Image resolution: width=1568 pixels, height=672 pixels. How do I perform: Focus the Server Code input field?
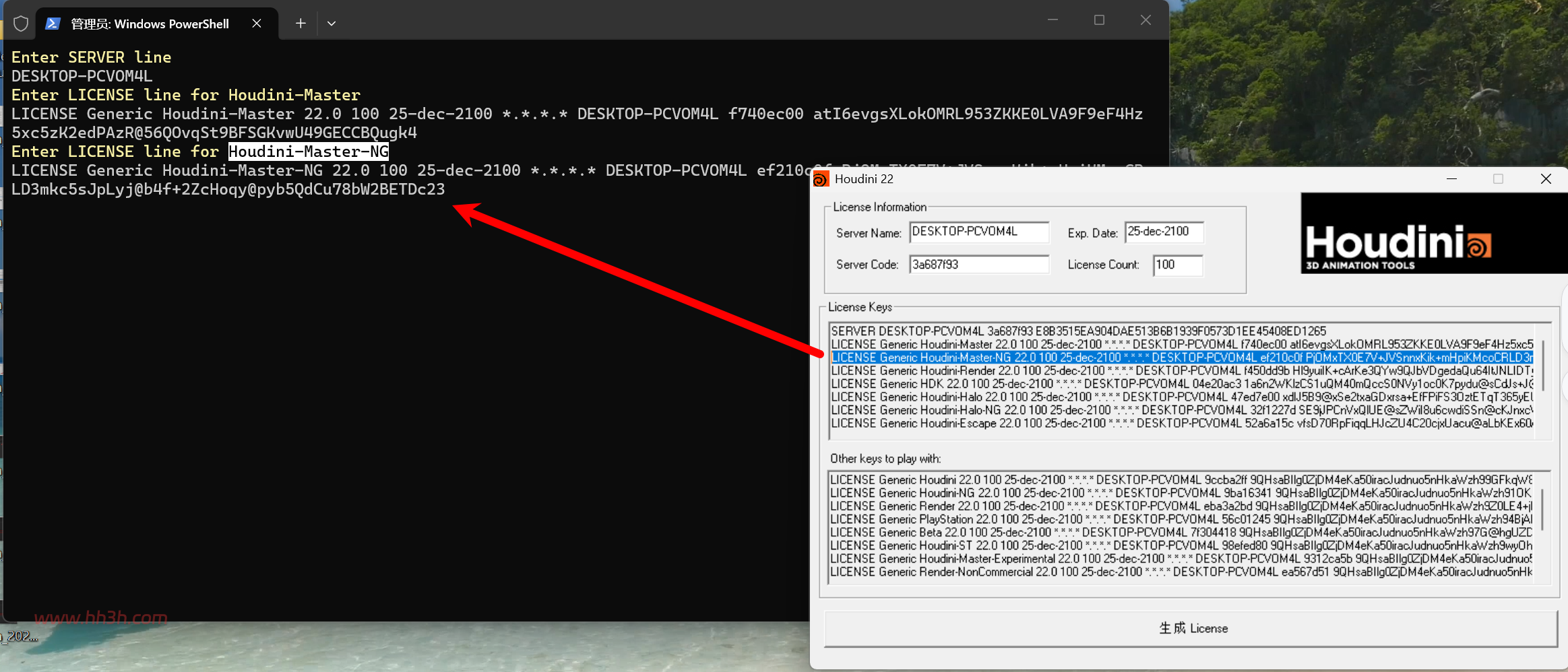[979, 265]
